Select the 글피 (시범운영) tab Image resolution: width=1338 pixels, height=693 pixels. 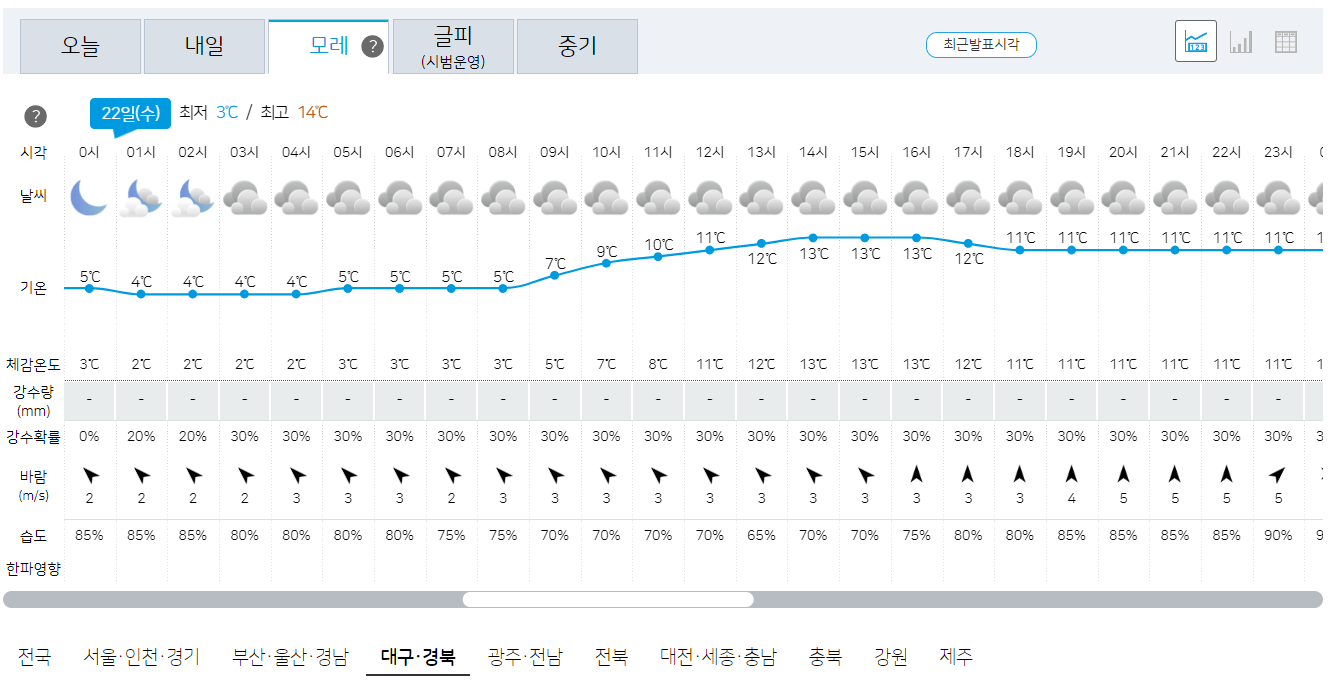click(452, 46)
